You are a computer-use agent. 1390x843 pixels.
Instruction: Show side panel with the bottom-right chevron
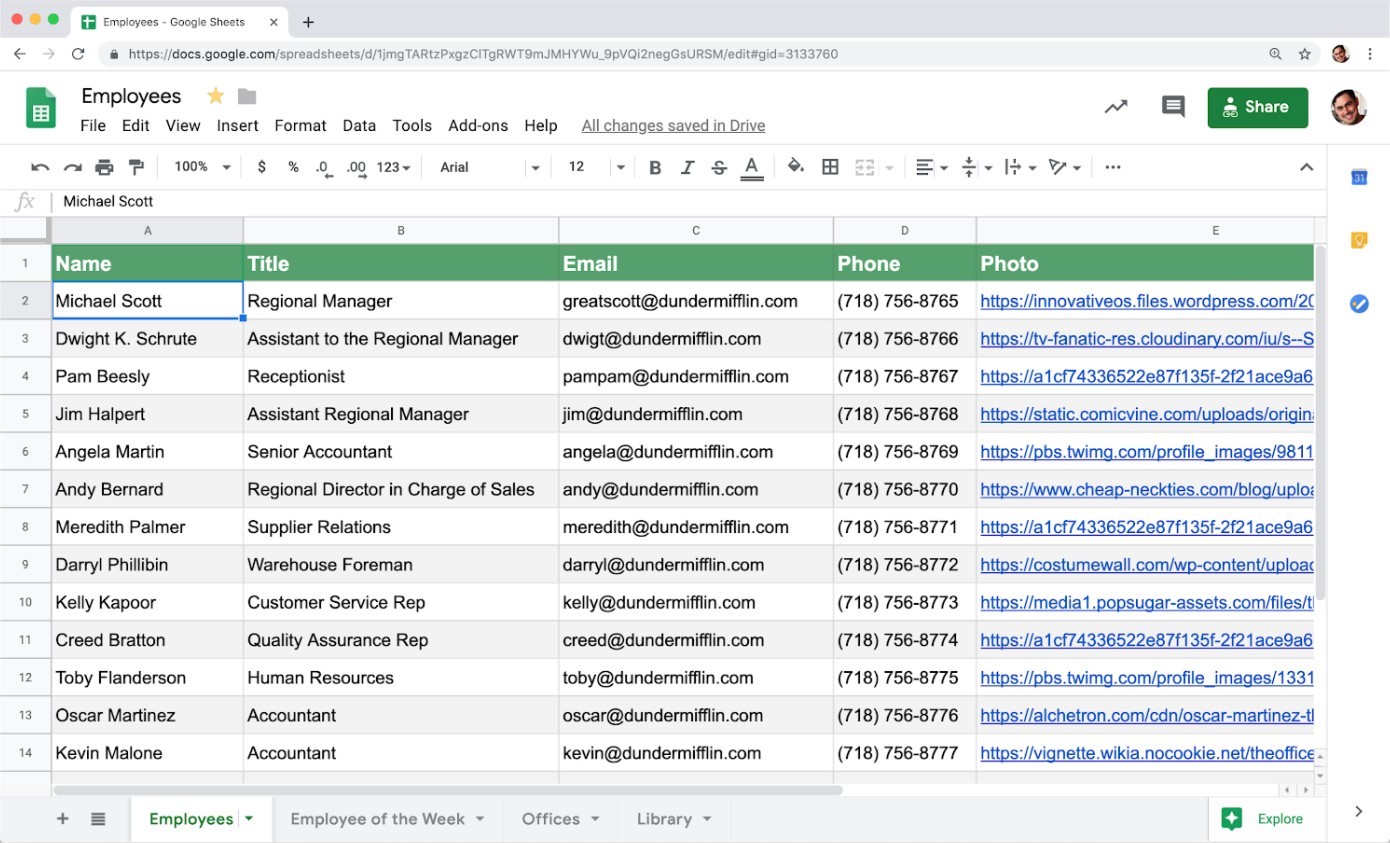(1359, 811)
